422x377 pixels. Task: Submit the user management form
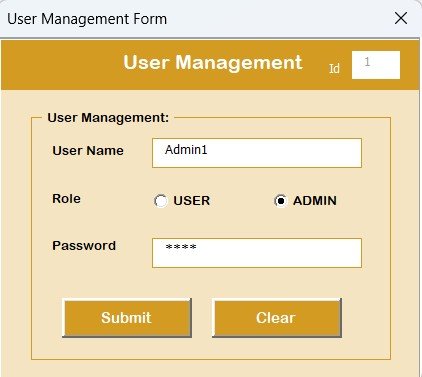coord(127,318)
